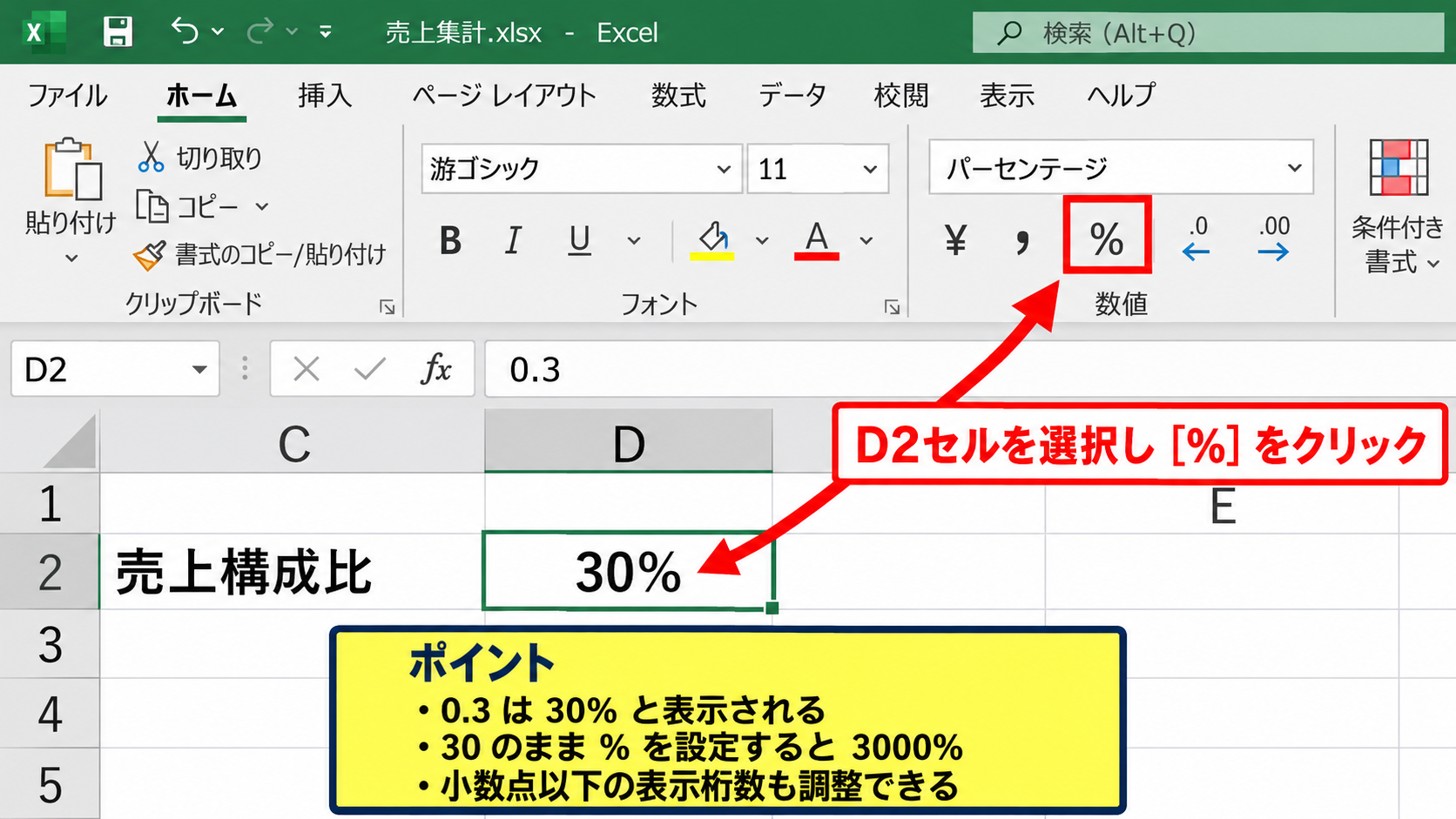Open the ページ レイアウト tab
The width and height of the screenshot is (1456, 819).
(504, 95)
